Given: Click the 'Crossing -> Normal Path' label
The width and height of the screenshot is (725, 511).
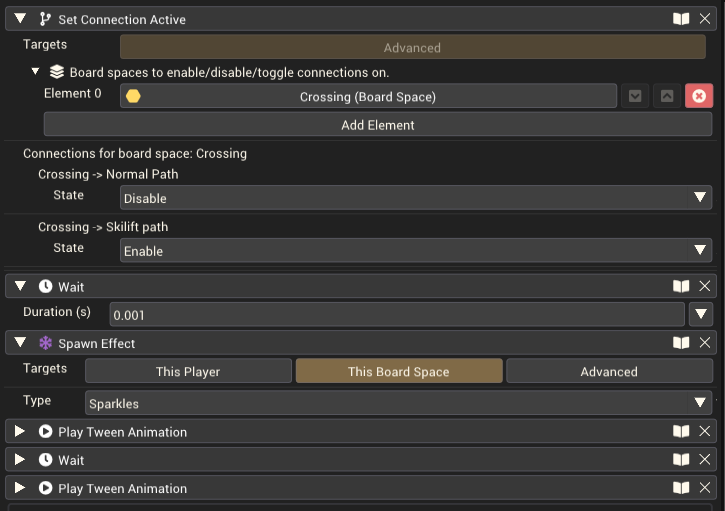Looking at the screenshot, I should (x=108, y=174).
